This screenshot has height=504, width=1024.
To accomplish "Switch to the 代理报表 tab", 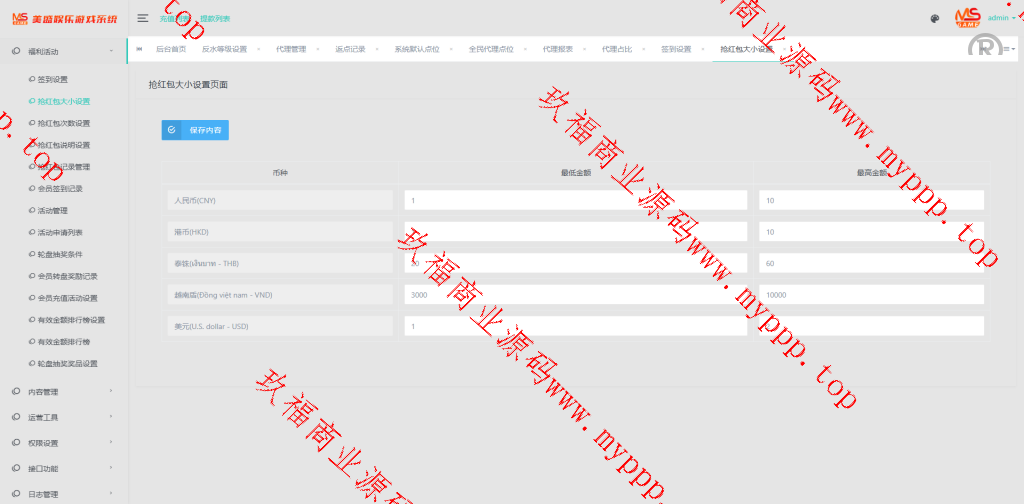I will [558, 49].
